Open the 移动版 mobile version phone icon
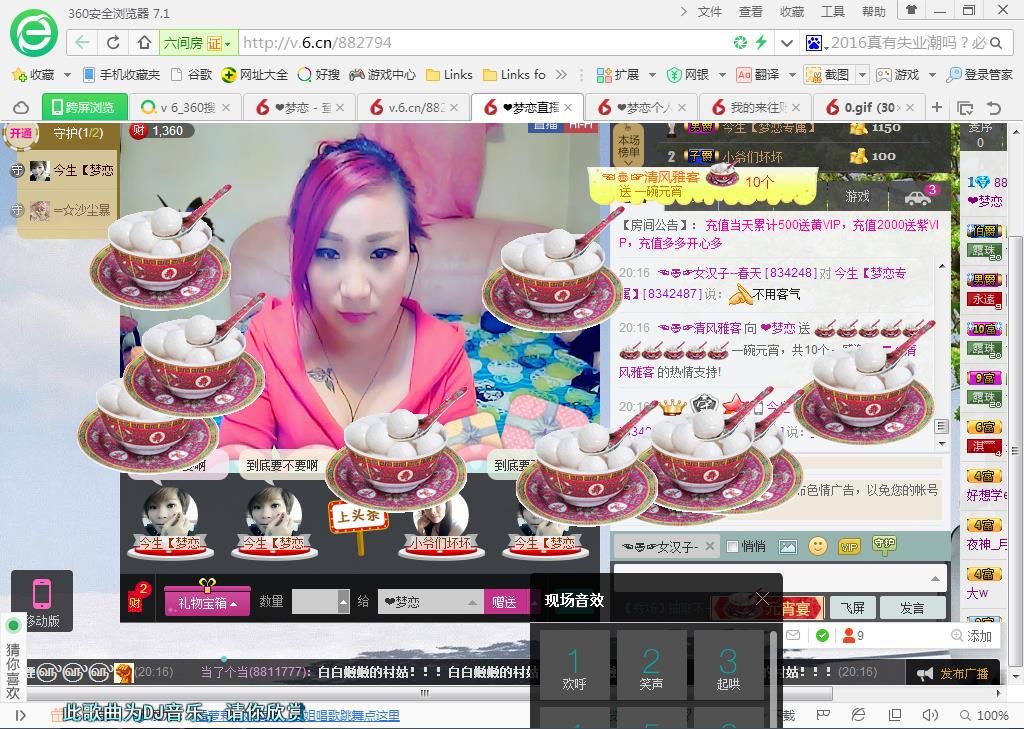Viewport: 1024px width, 729px height. point(42,600)
